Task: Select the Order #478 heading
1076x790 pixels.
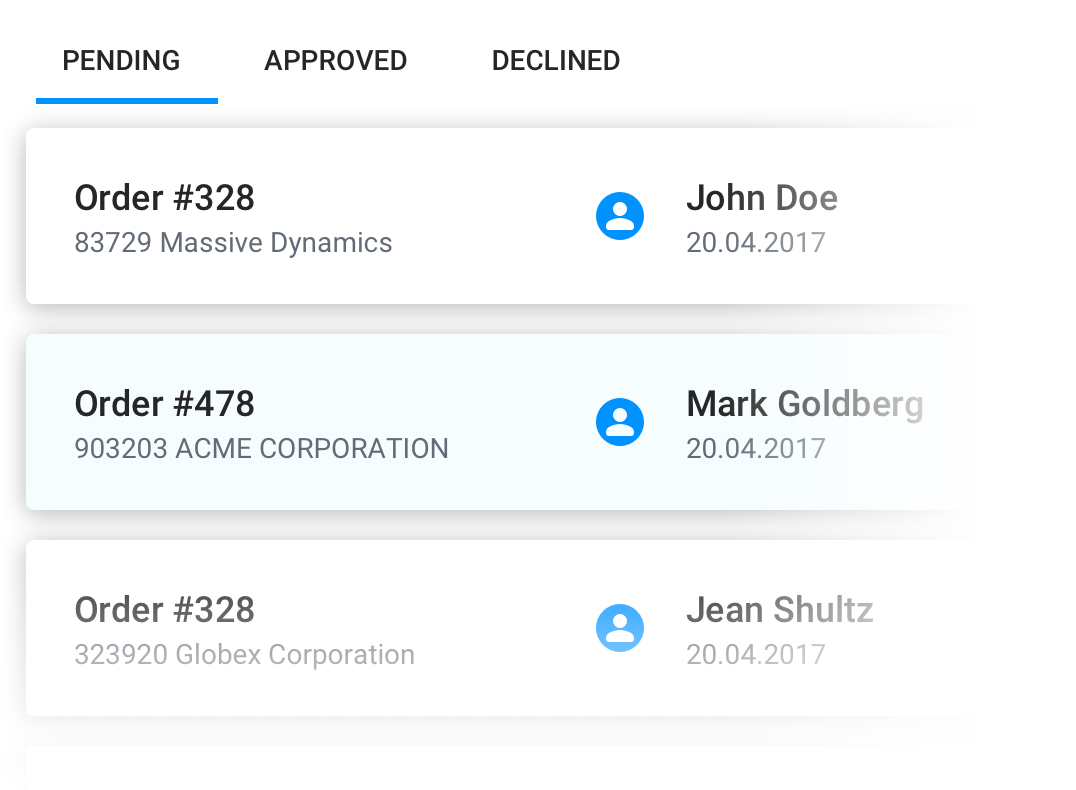Action: (x=165, y=404)
